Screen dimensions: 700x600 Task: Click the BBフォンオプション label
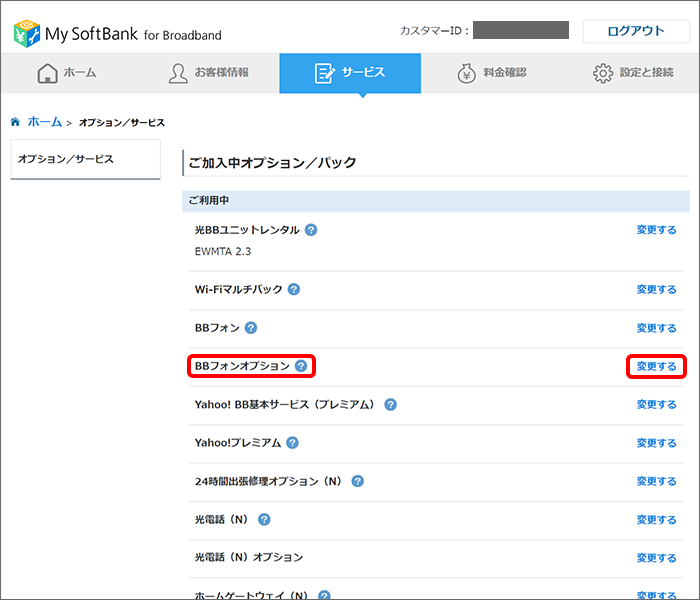point(242,366)
